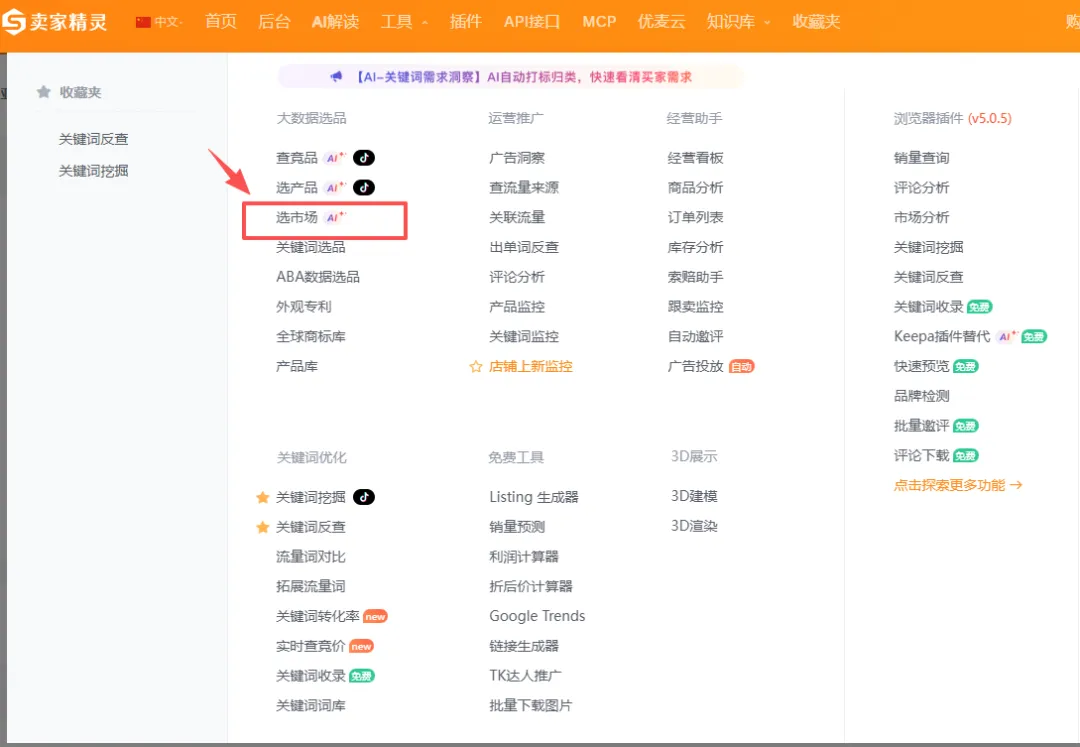Click the megaphone icon in announcement banner
1080x747 pixels.
(x=336, y=77)
